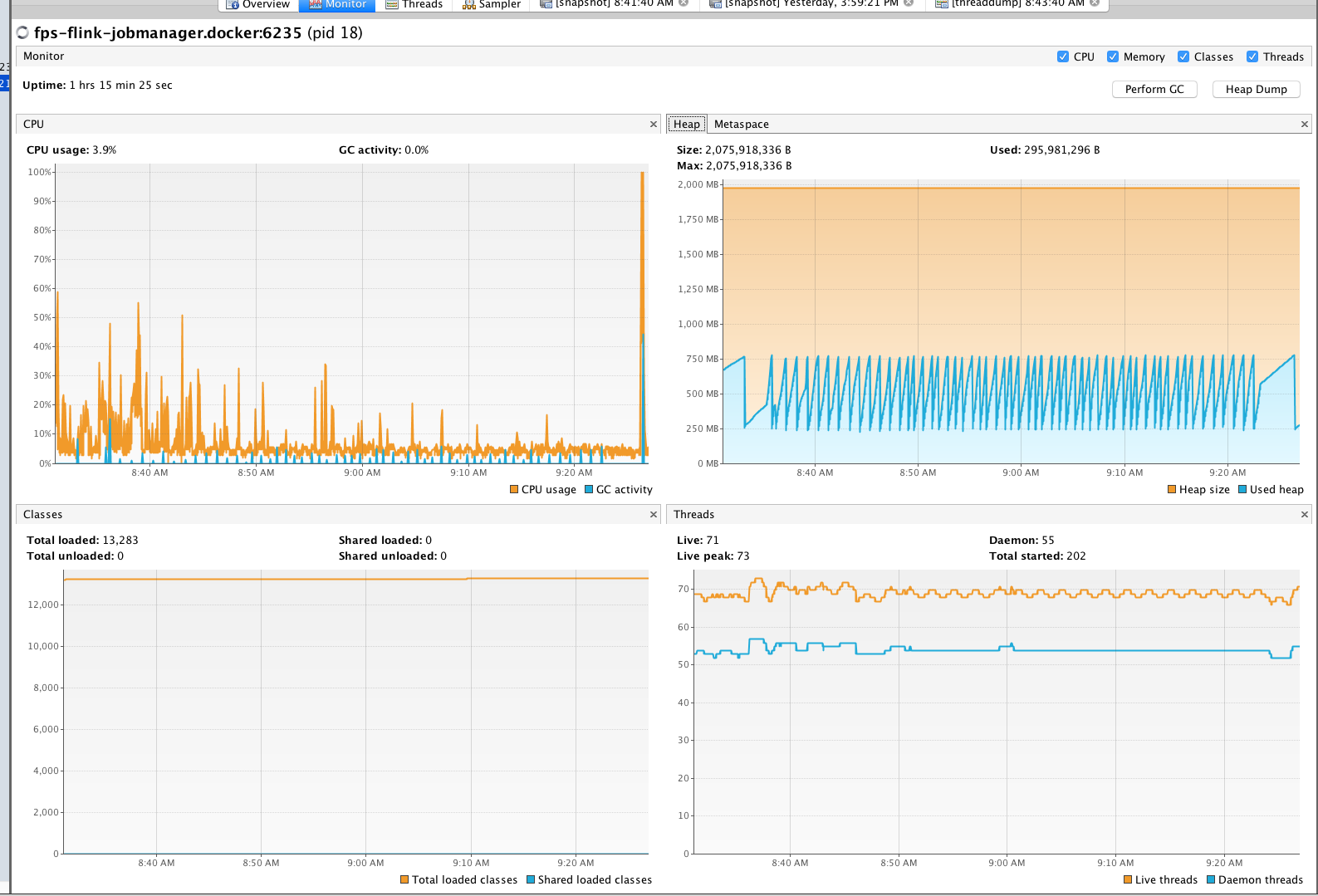1318x896 pixels.
Task: Close the CPU graph panel
Action: pos(654,125)
